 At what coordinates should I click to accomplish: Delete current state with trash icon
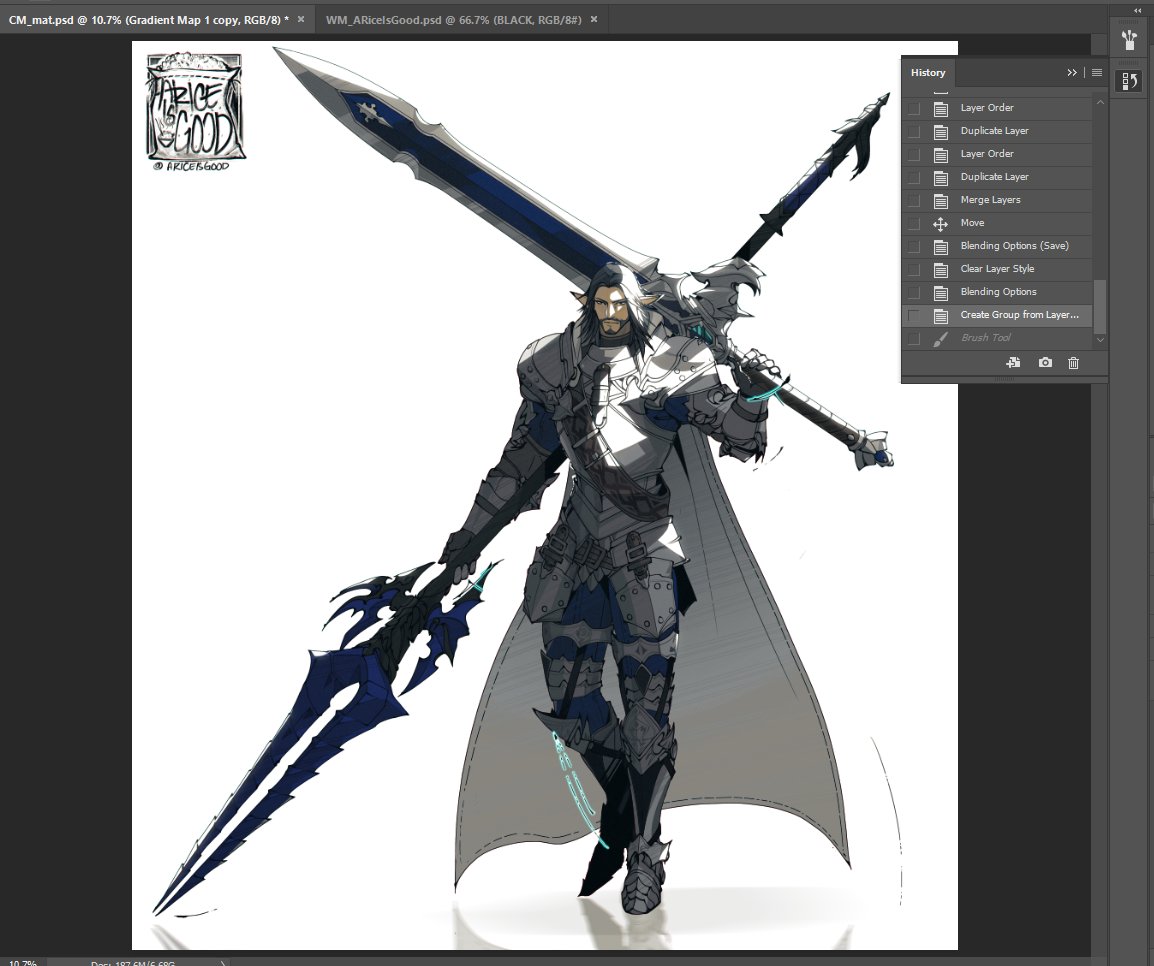1073,363
